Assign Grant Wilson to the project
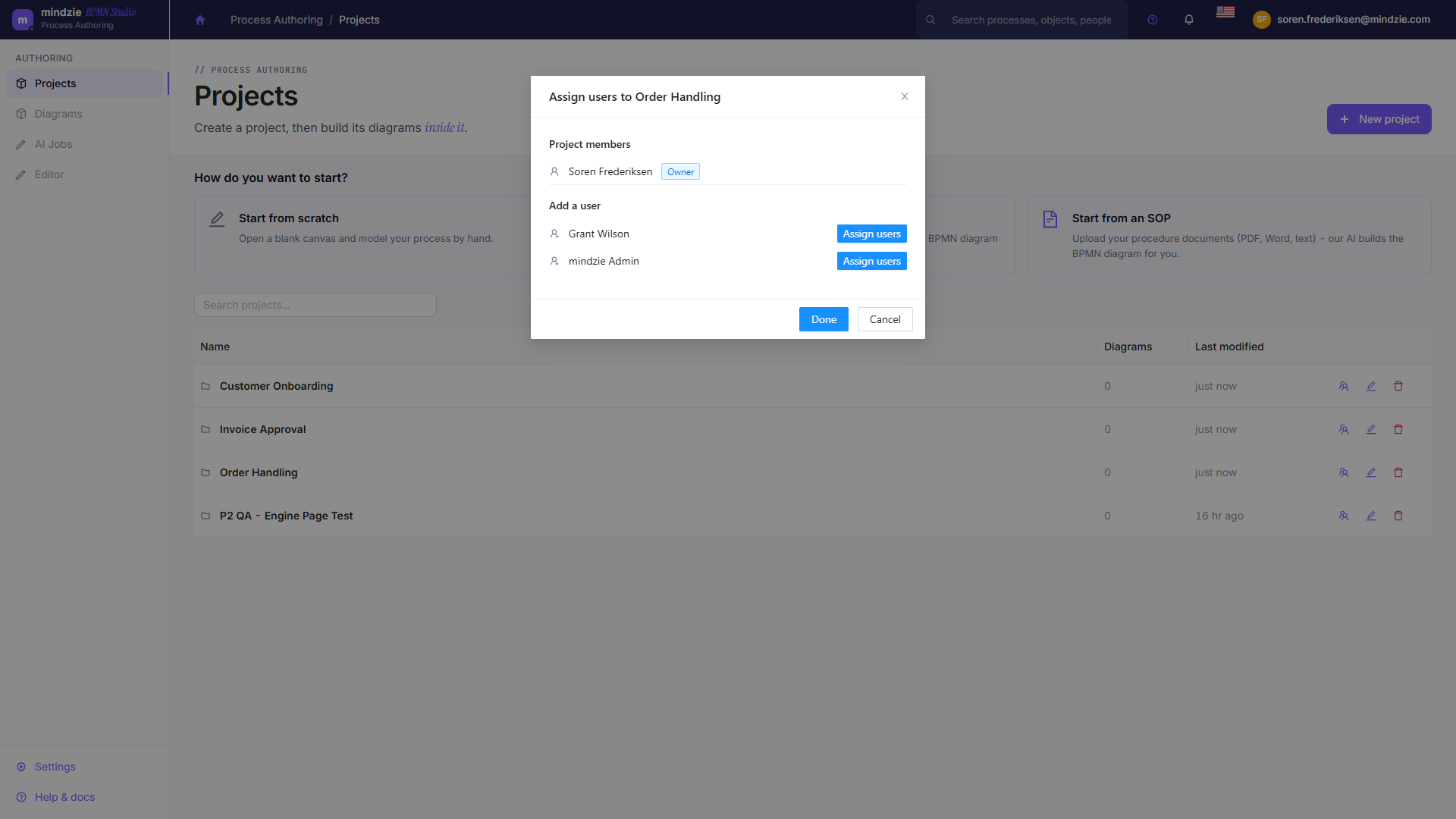 tap(871, 234)
